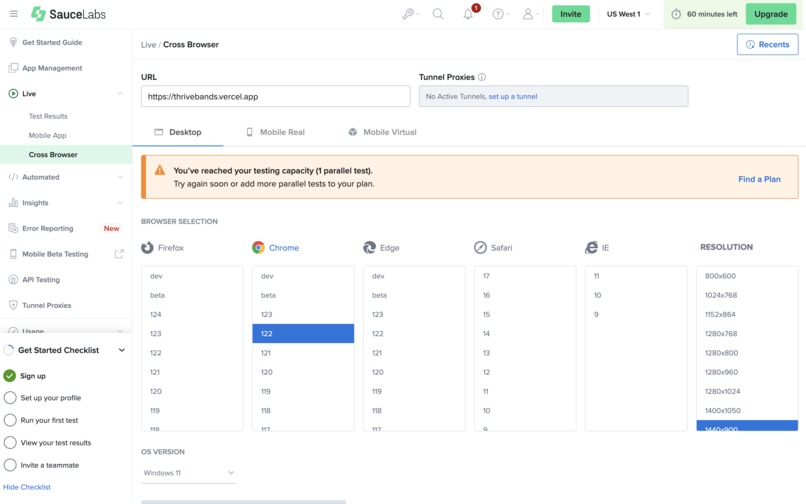Select Safari version 14

click(525, 333)
